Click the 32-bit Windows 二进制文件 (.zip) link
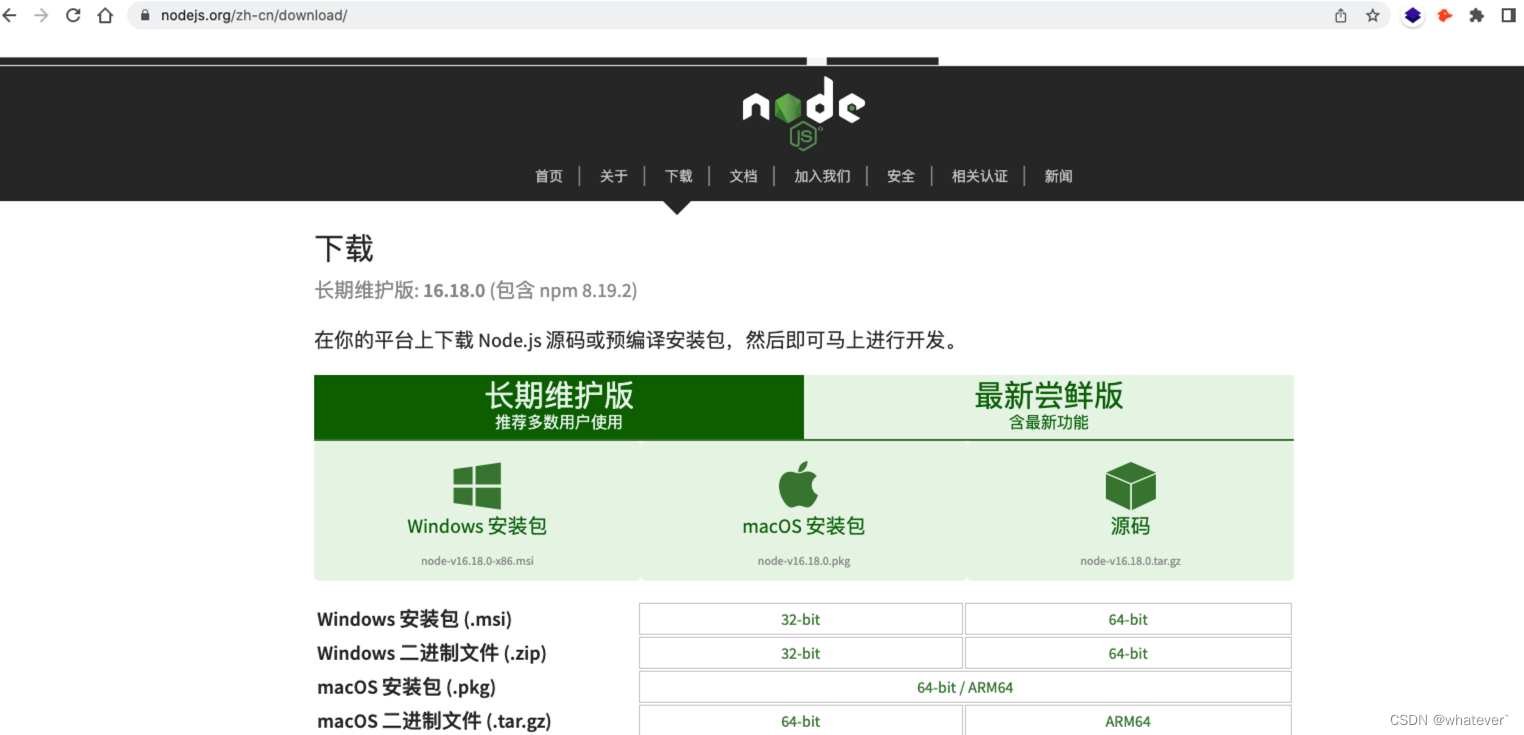 tap(800, 652)
